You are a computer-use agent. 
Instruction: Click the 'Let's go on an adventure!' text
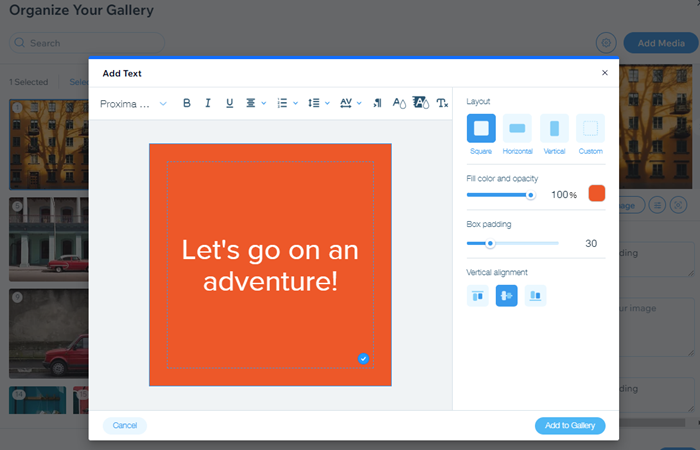(x=270, y=265)
